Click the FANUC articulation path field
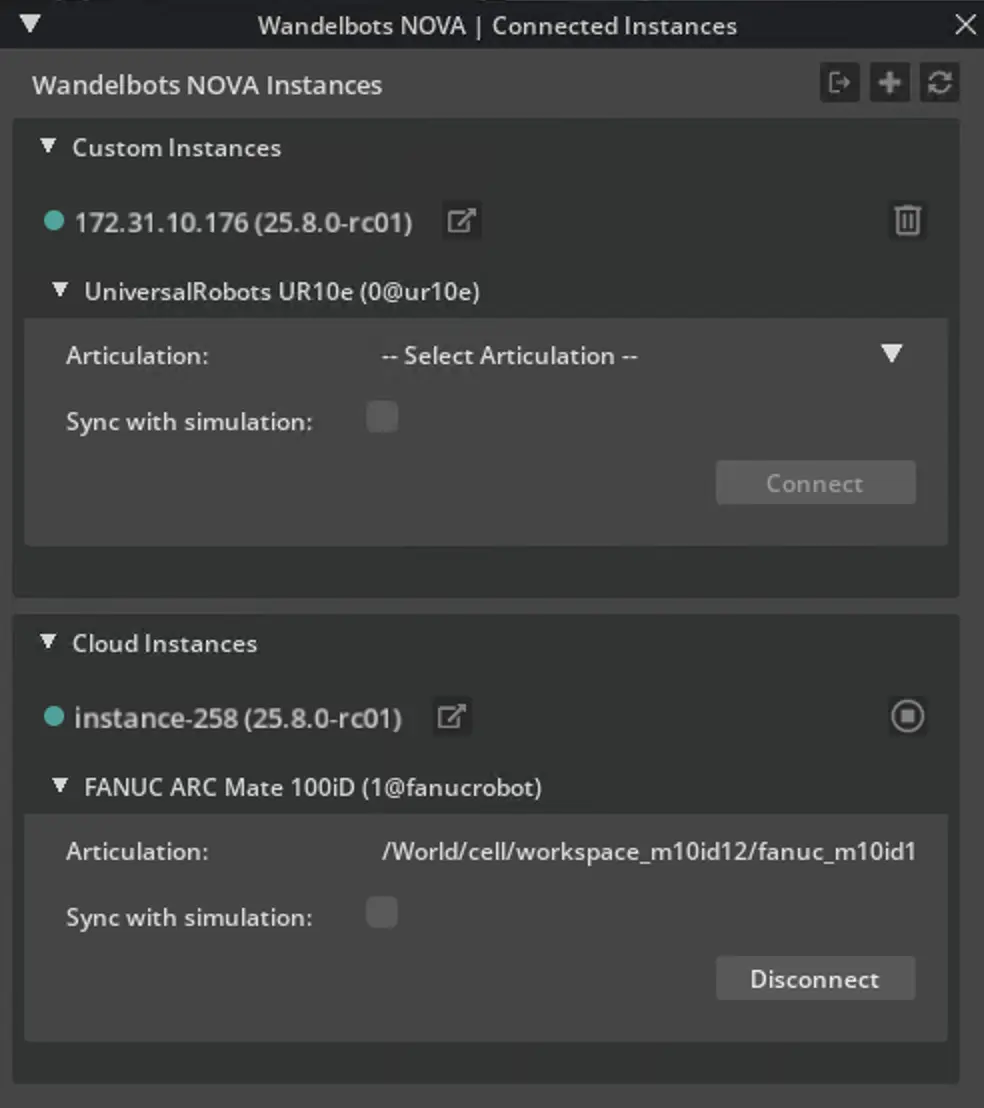The width and height of the screenshot is (984, 1108). 648,852
